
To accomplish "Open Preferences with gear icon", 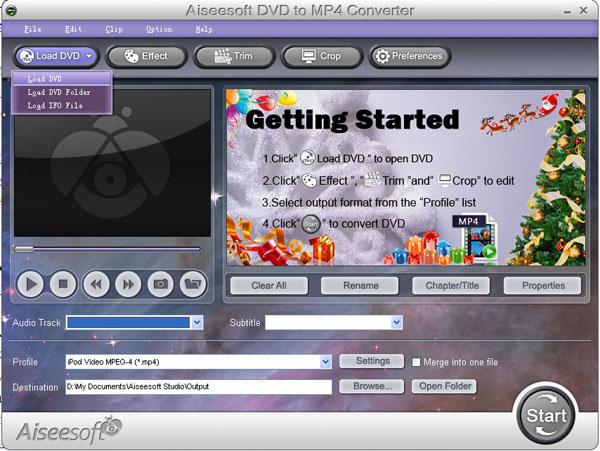I will (x=409, y=56).
